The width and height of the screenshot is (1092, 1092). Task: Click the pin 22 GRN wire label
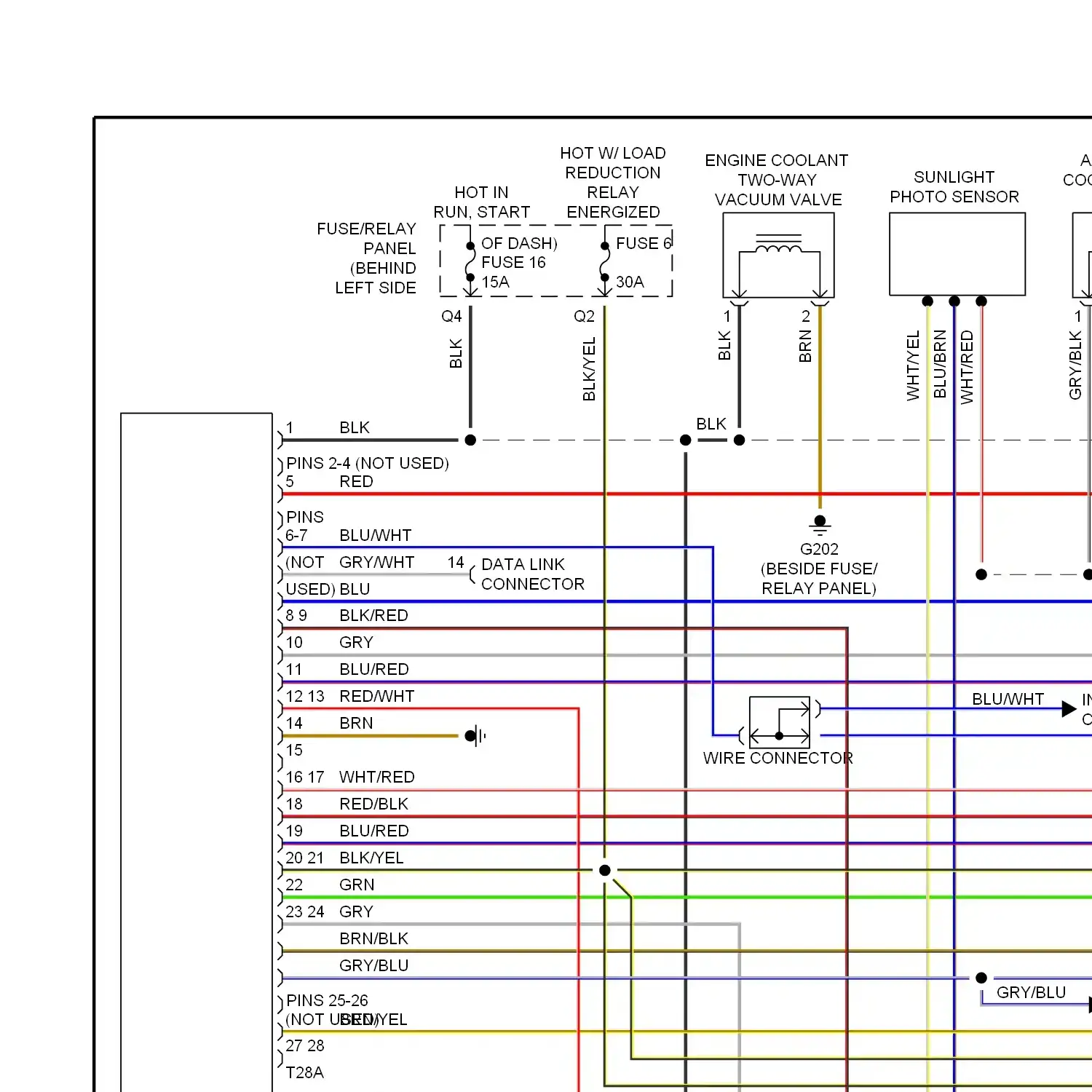(357, 885)
